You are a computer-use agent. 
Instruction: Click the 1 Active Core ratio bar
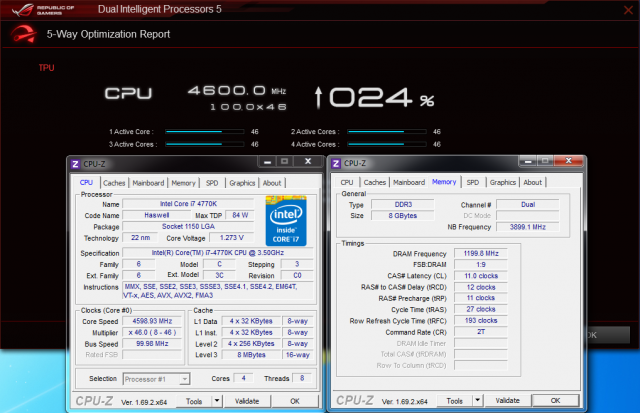click(204, 132)
